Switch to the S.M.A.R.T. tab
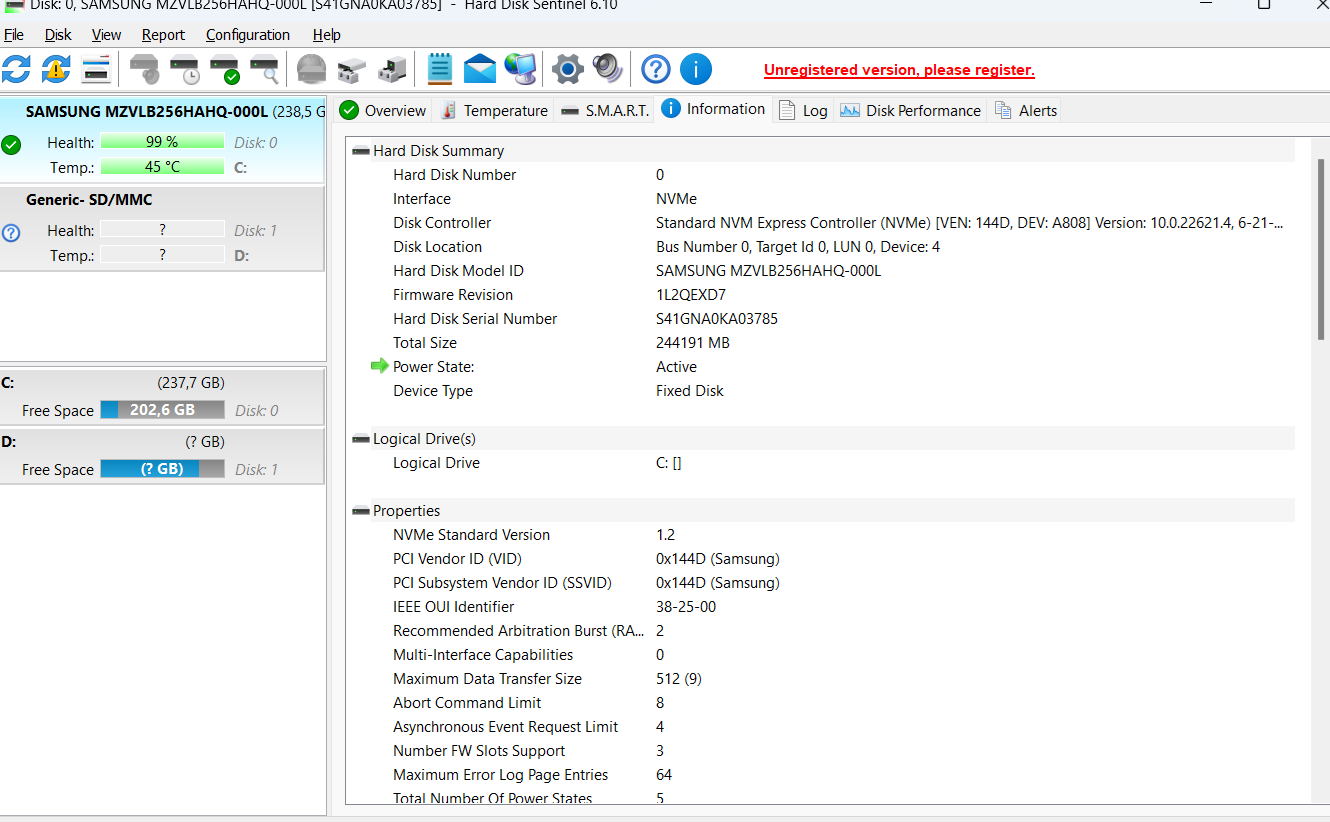 (605, 110)
